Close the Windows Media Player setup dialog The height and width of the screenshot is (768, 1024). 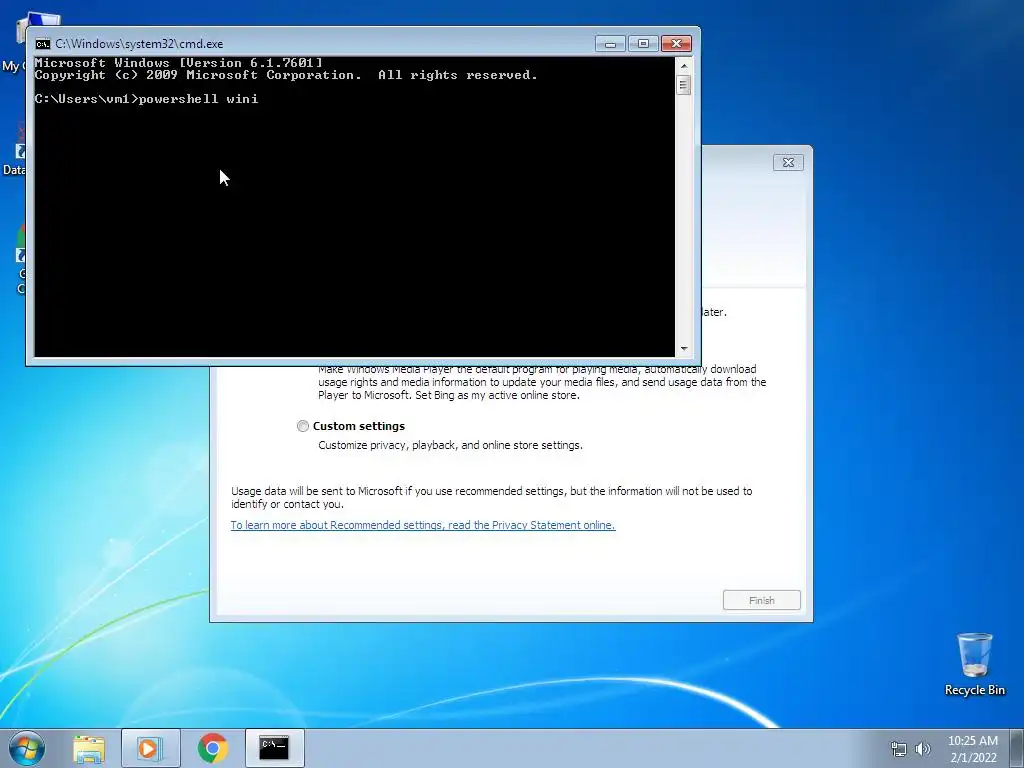point(788,163)
